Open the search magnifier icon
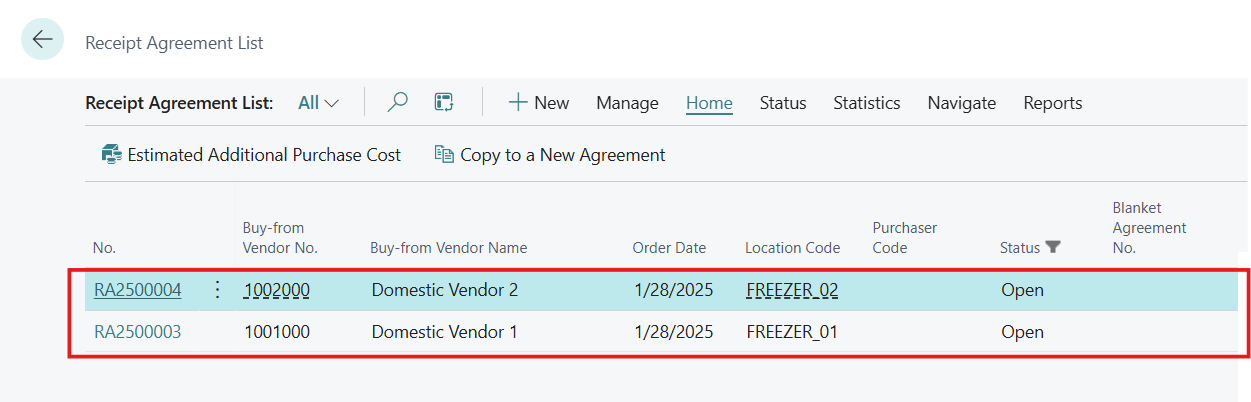 point(398,102)
